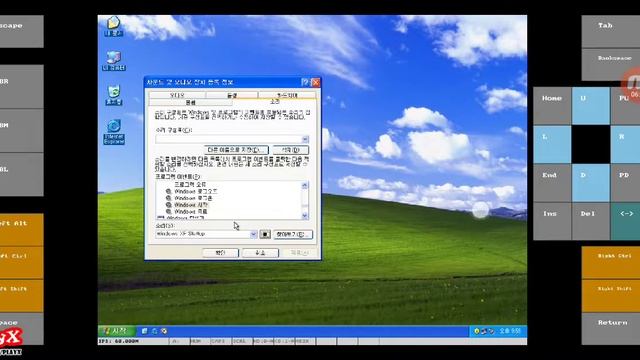
Task: Click the CAPS indicator in the emulator status bar
Action: (221, 341)
